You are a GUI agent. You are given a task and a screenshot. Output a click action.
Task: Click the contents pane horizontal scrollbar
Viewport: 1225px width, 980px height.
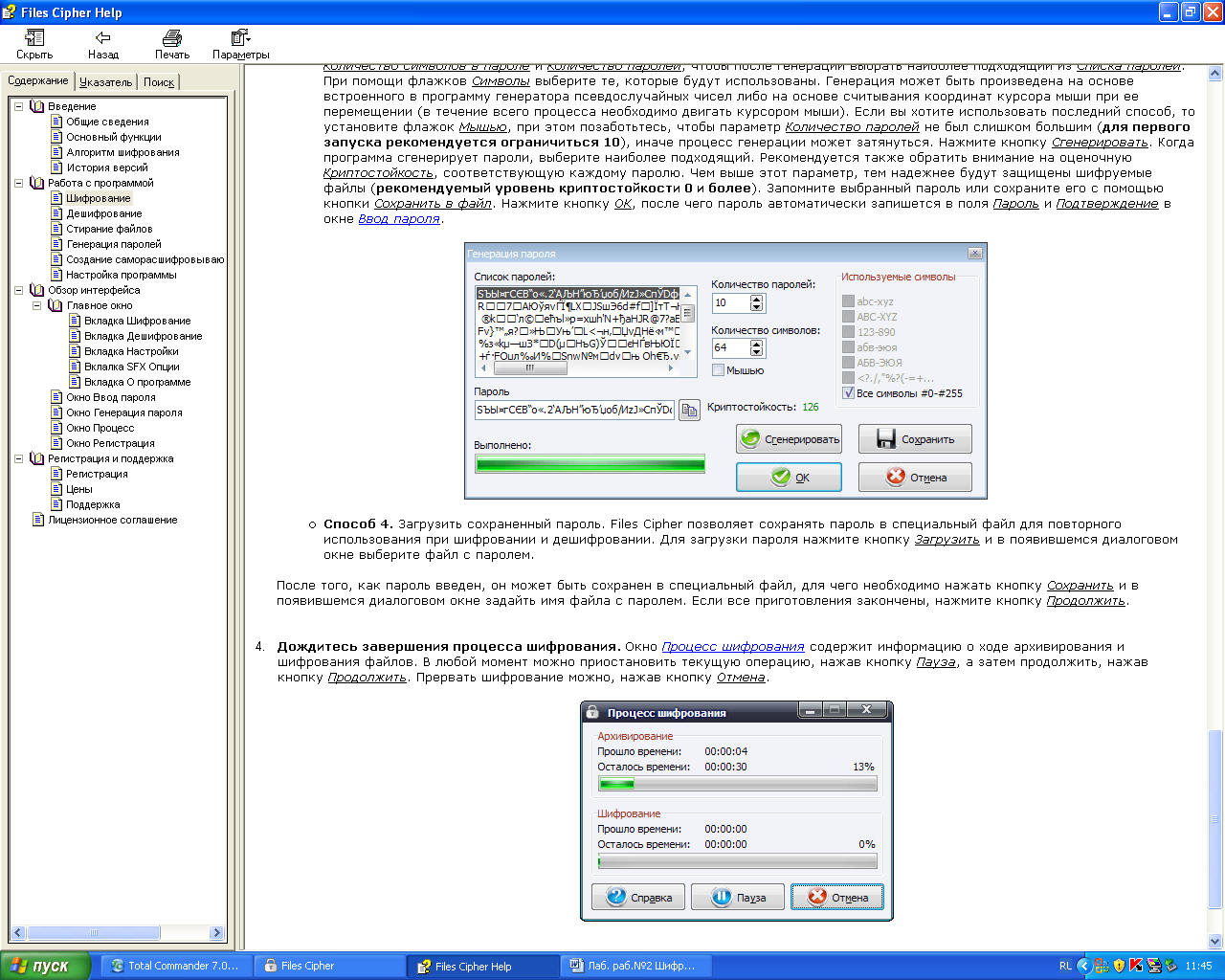pos(117,932)
